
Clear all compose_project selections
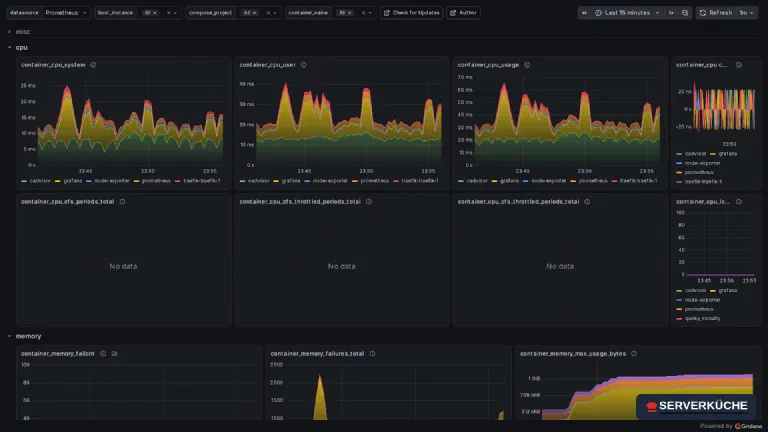point(268,13)
